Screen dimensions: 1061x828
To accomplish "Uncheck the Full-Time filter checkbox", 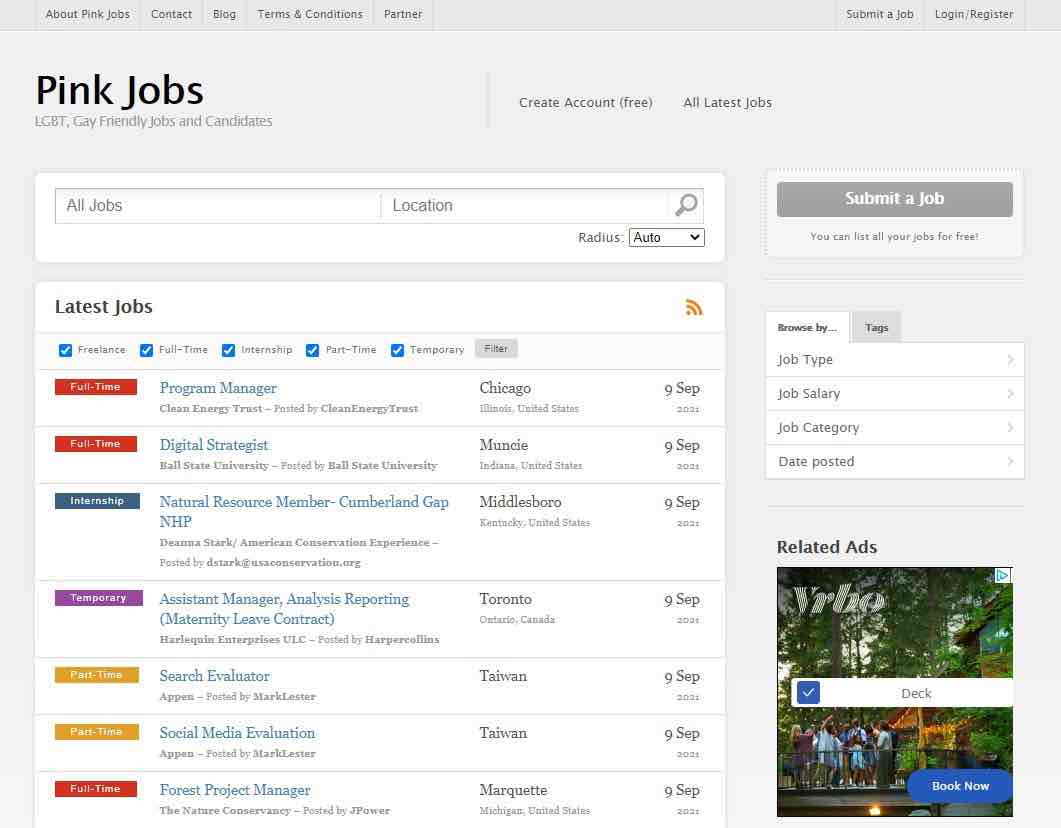I will 146,350.
